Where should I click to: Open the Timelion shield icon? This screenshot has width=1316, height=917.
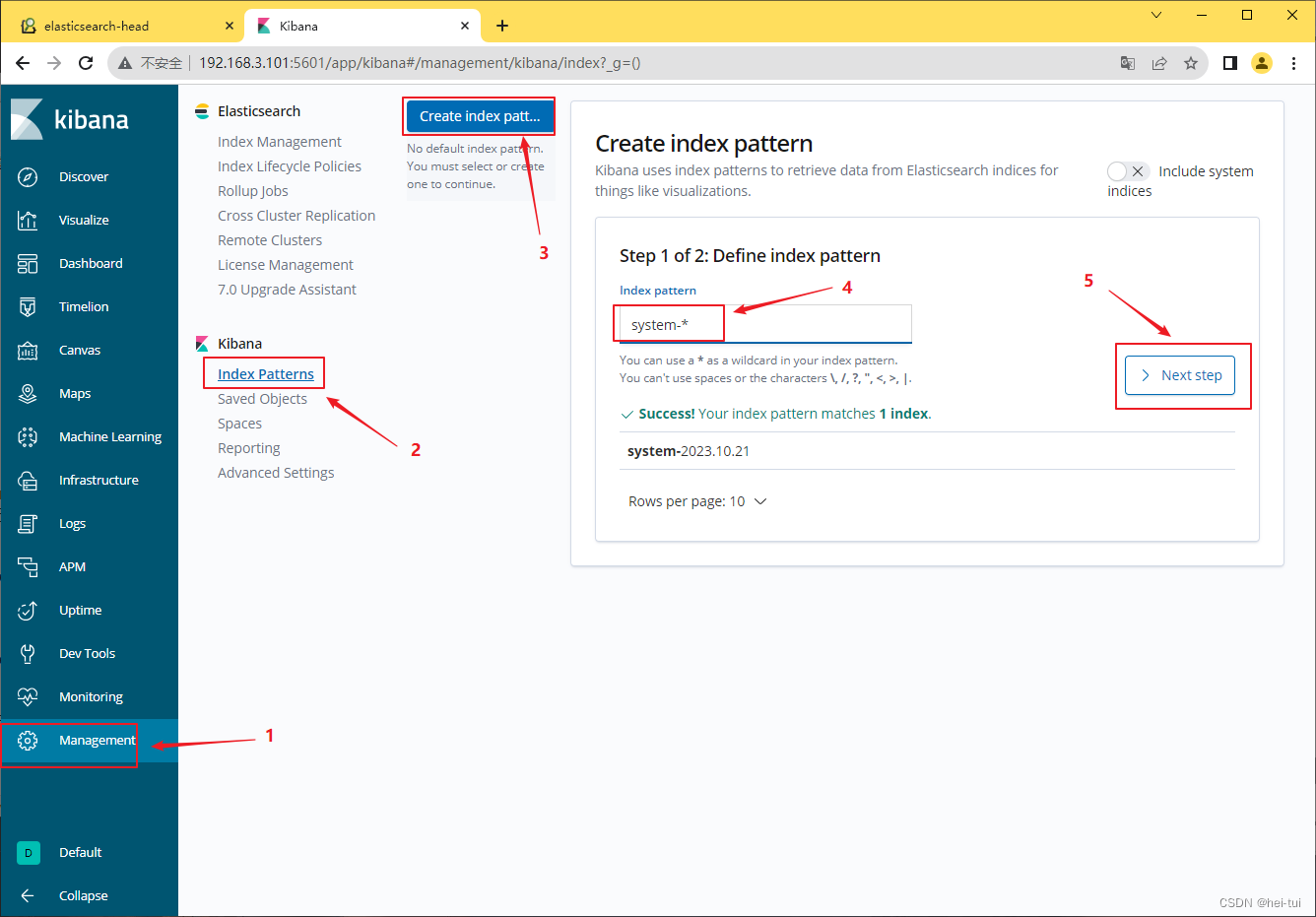28,307
